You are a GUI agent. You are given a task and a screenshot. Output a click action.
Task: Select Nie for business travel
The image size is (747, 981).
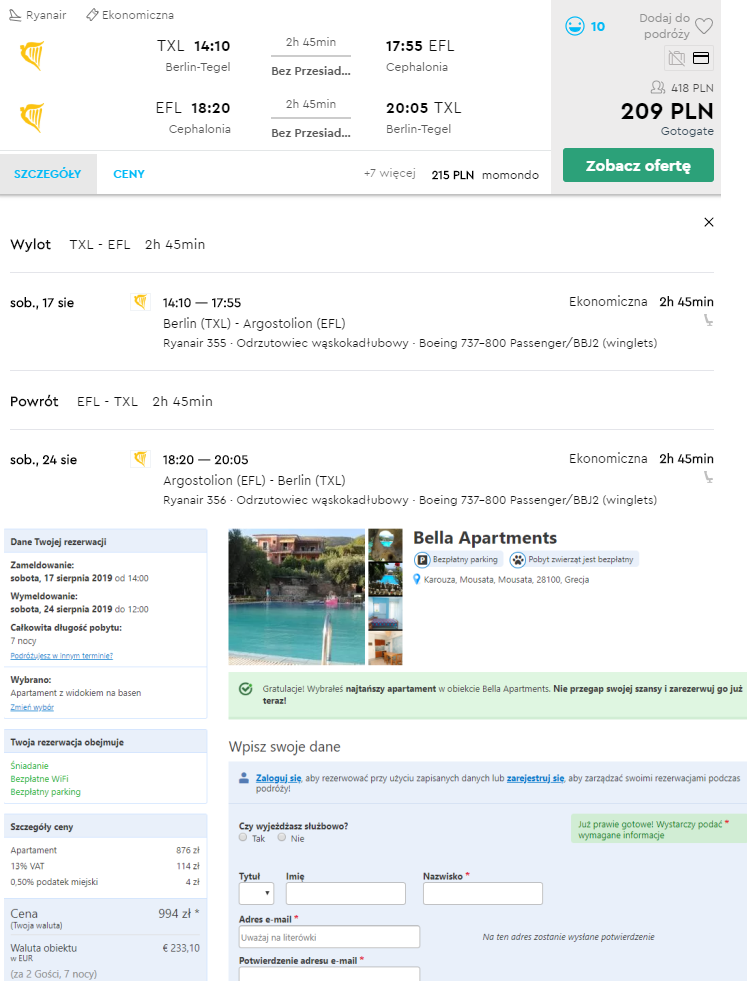coord(282,837)
